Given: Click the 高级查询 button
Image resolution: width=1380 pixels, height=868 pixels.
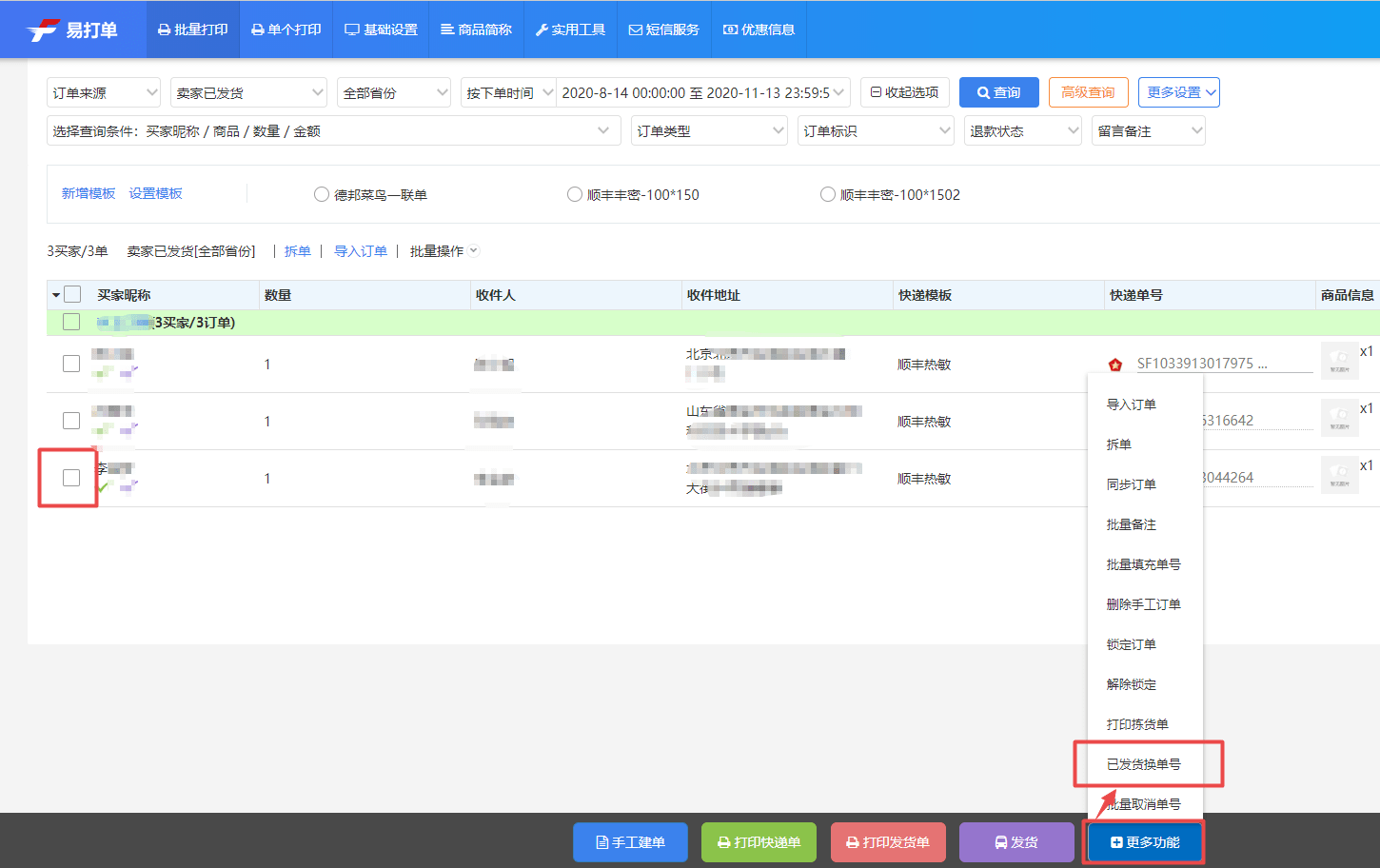Looking at the screenshot, I should pos(1088,91).
